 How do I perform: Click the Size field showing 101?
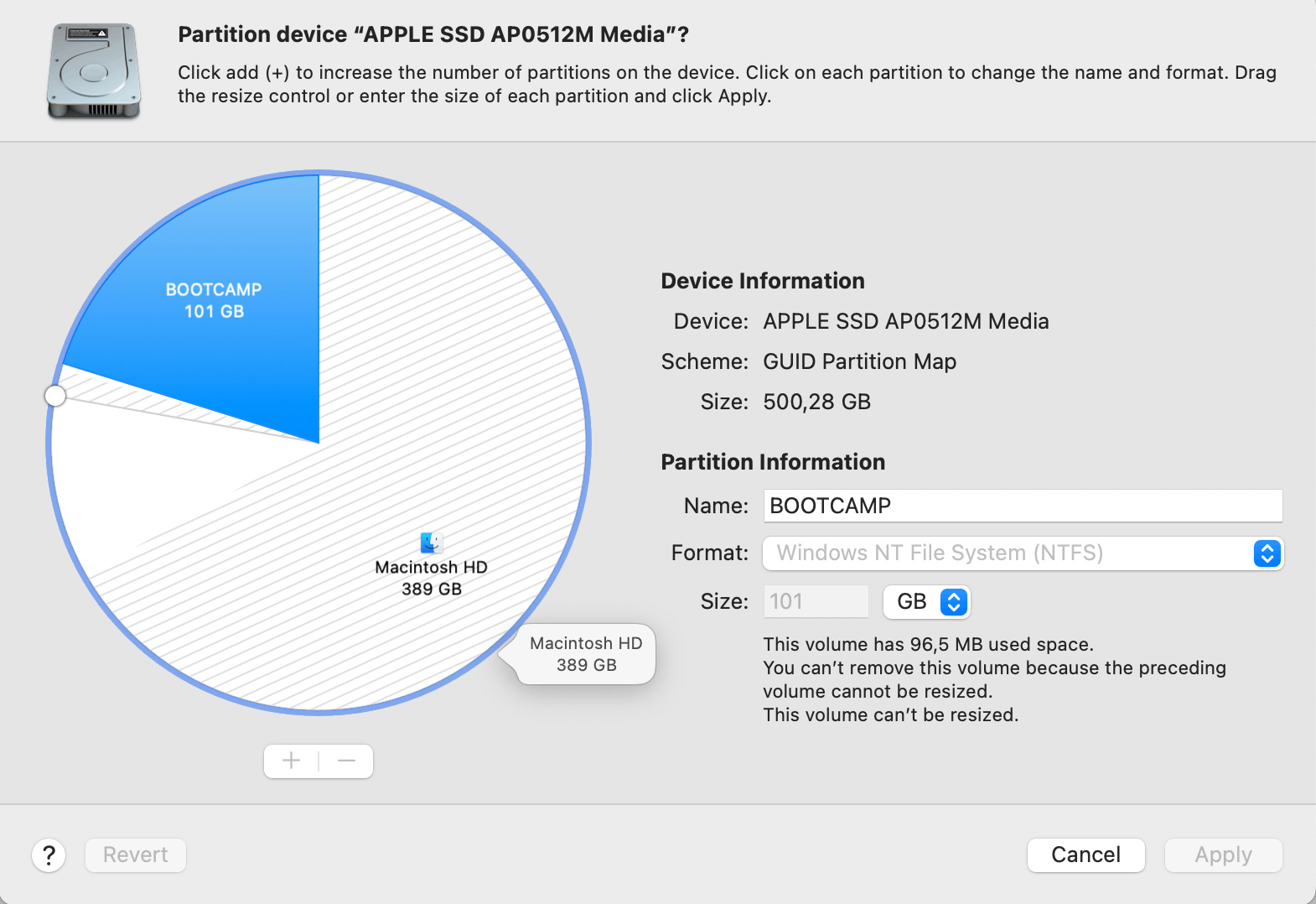[816, 601]
